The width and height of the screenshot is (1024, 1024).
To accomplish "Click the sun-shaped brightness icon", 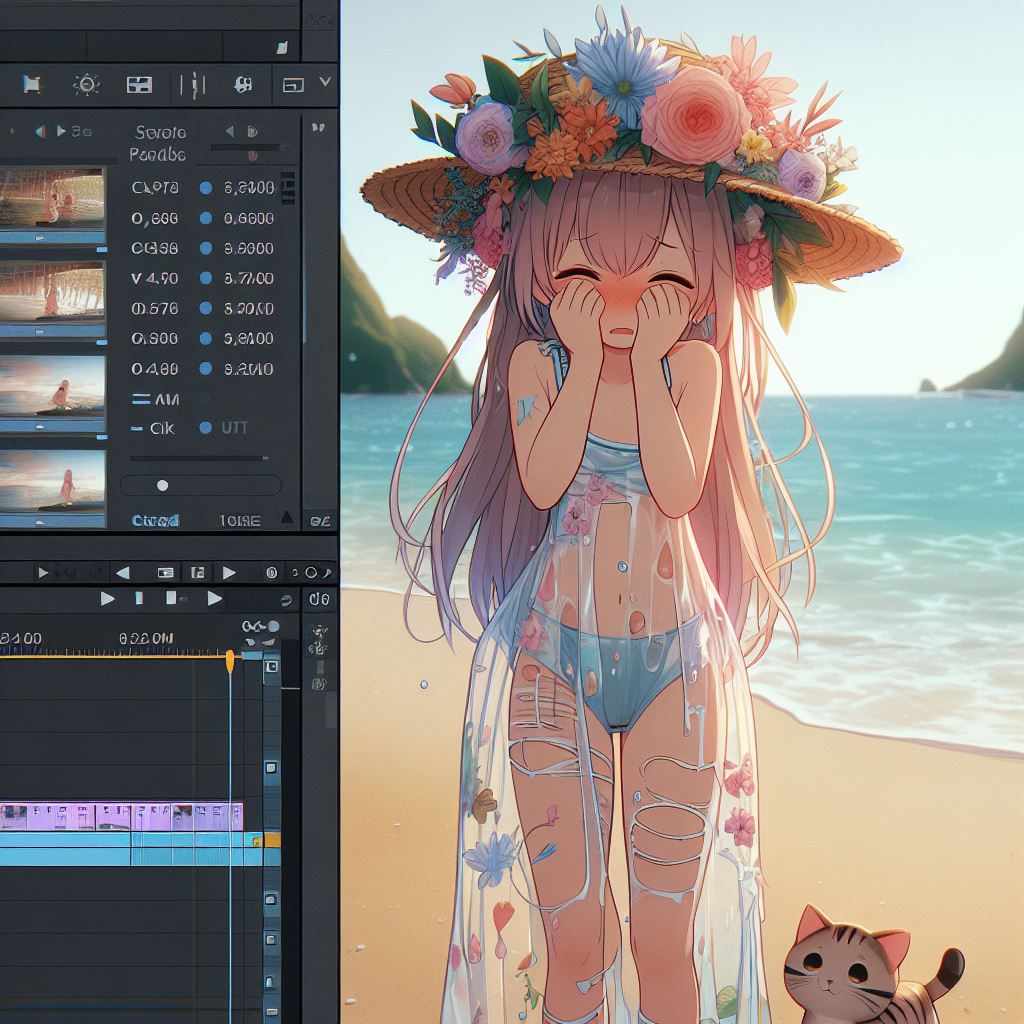I will (87, 85).
